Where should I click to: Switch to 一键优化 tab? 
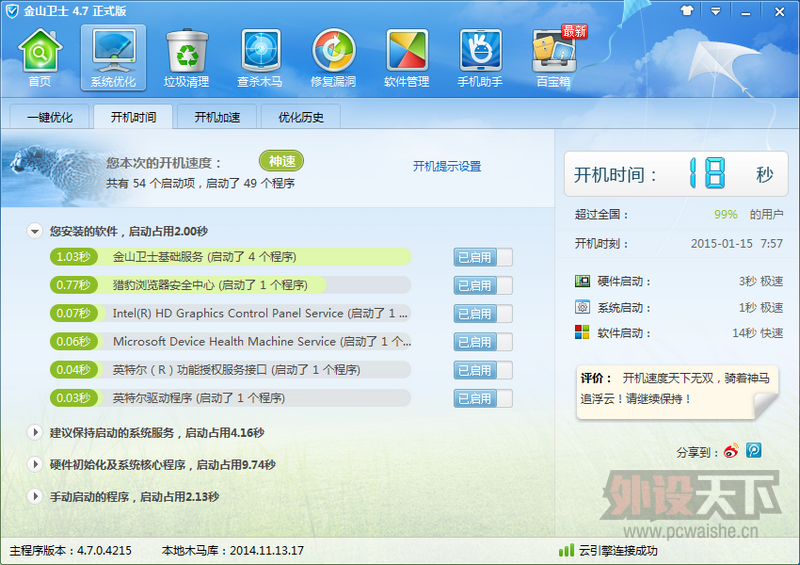coord(49,117)
